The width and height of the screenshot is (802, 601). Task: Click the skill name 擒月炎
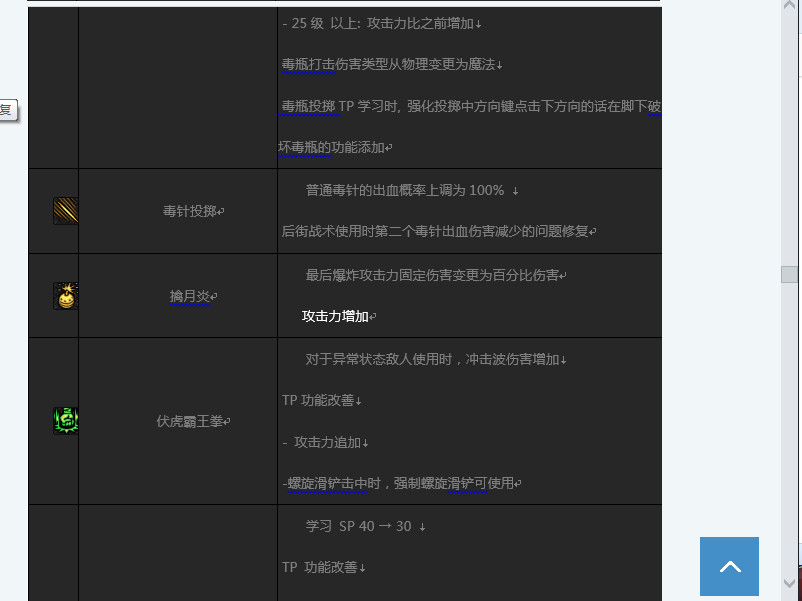[190, 296]
